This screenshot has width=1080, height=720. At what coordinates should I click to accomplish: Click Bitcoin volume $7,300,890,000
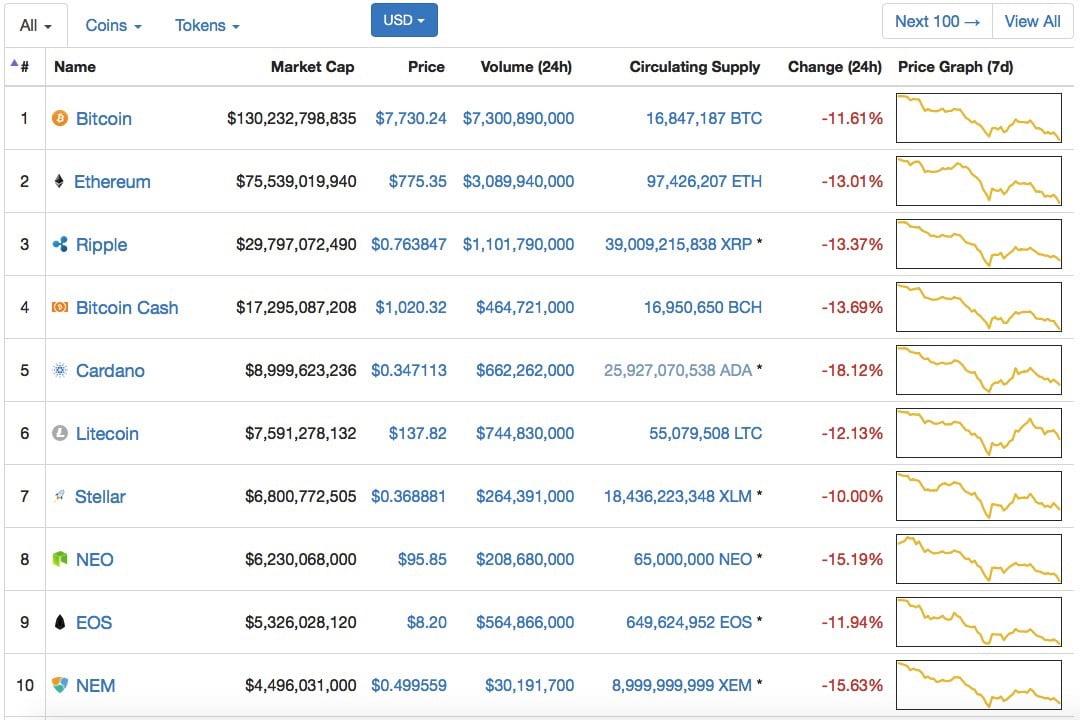[x=518, y=119]
